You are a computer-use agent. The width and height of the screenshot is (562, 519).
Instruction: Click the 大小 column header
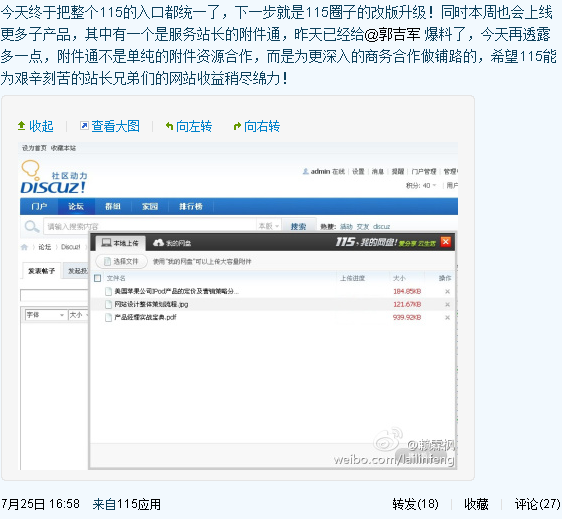click(x=399, y=278)
